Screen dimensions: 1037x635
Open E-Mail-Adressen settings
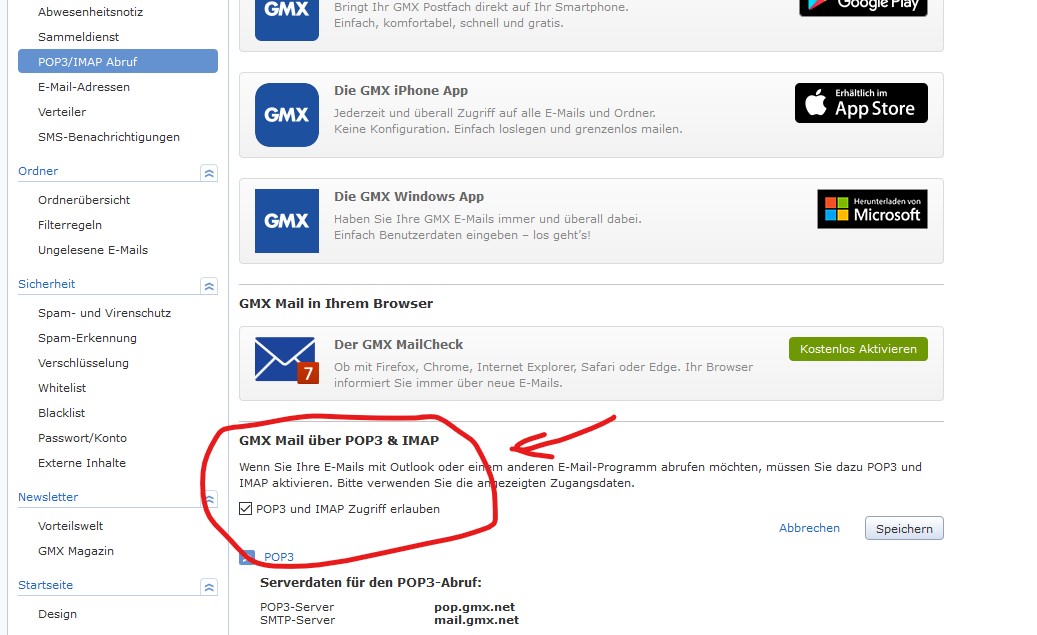tap(84, 87)
